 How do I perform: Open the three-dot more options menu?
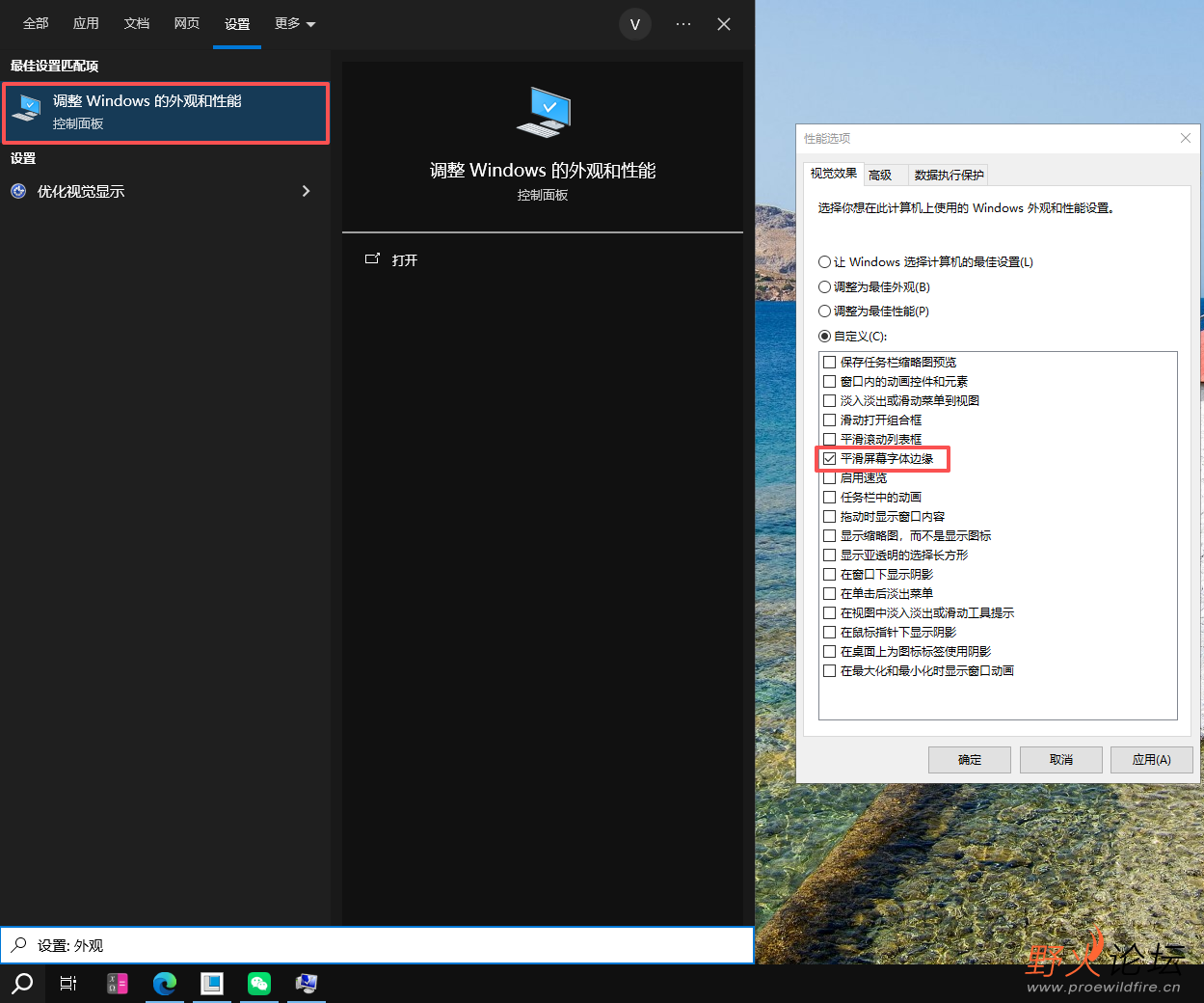pyautogui.click(x=683, y=24)
